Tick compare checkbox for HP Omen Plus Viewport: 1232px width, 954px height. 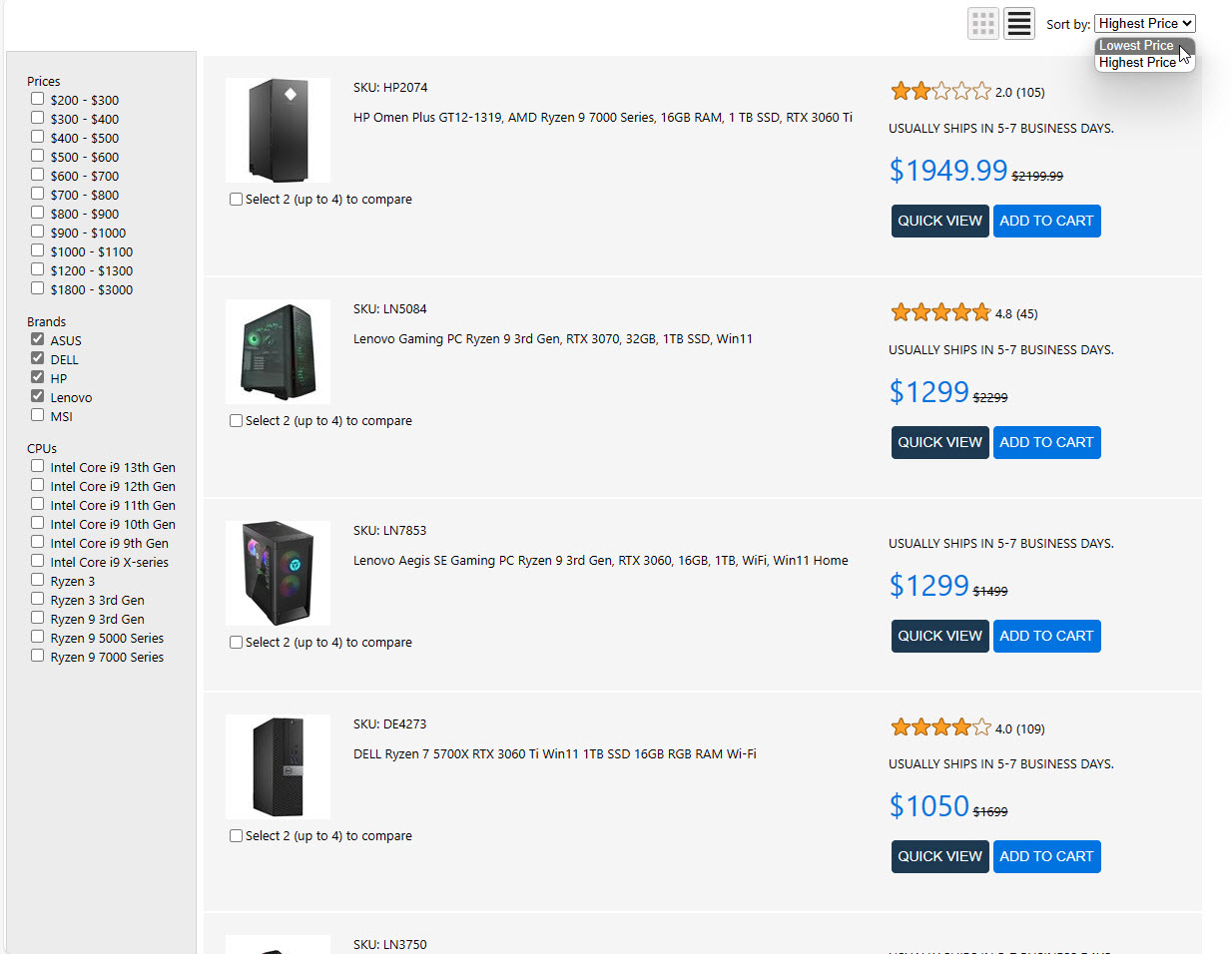pyautogui.click(x=237, y=200)
